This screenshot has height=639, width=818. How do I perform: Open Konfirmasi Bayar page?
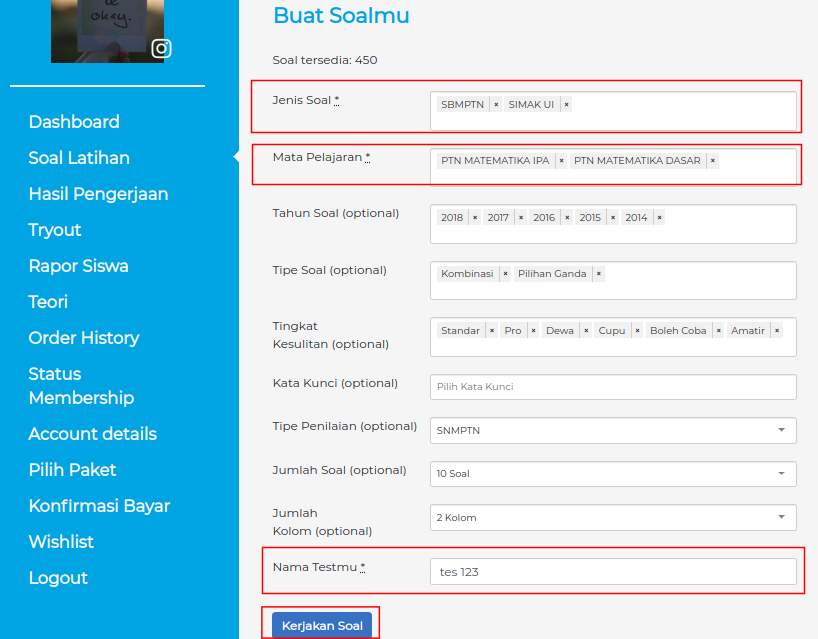click(100, 506)
